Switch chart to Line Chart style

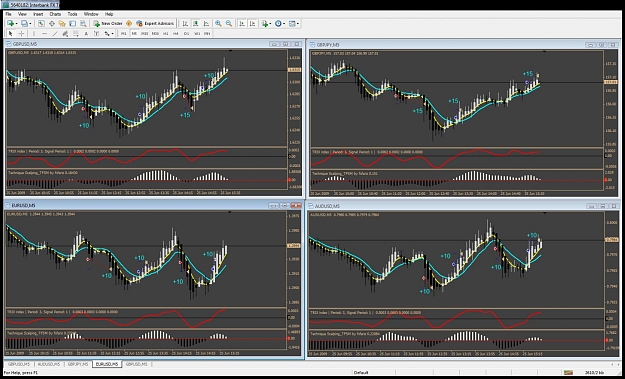tap(206, 24)
